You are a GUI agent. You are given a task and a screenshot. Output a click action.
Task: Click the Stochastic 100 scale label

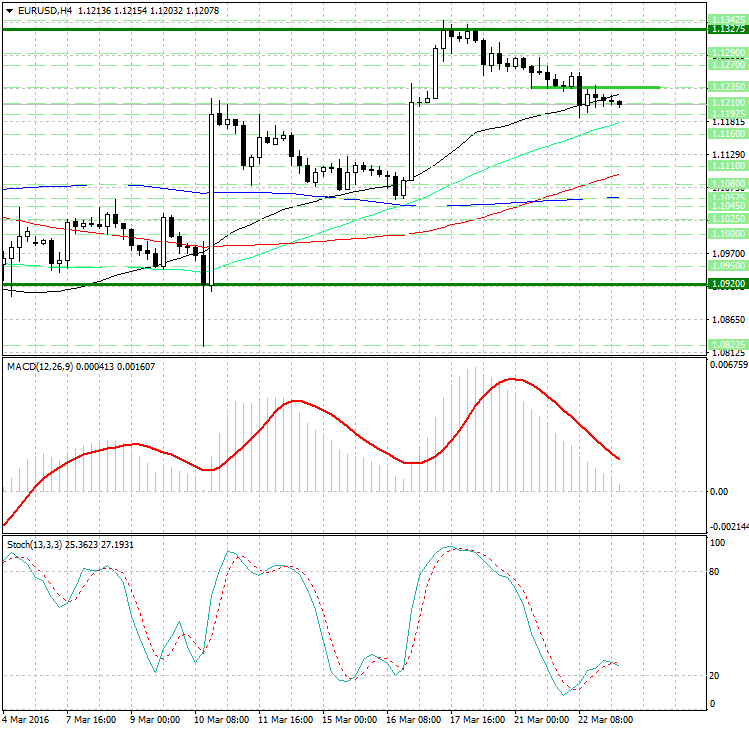point(717,543)
